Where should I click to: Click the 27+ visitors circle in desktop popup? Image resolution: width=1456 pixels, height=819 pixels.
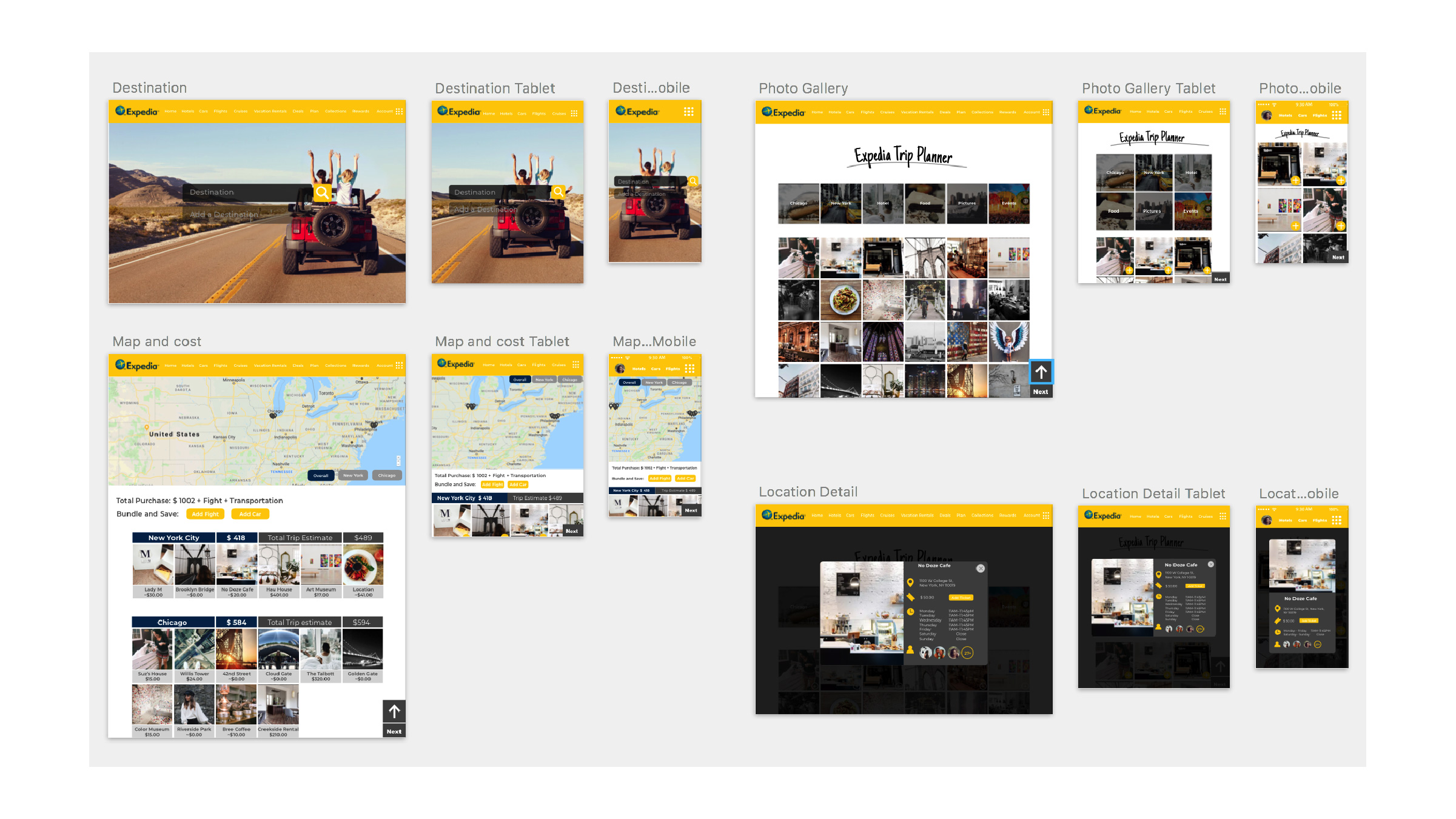(968, 652)
